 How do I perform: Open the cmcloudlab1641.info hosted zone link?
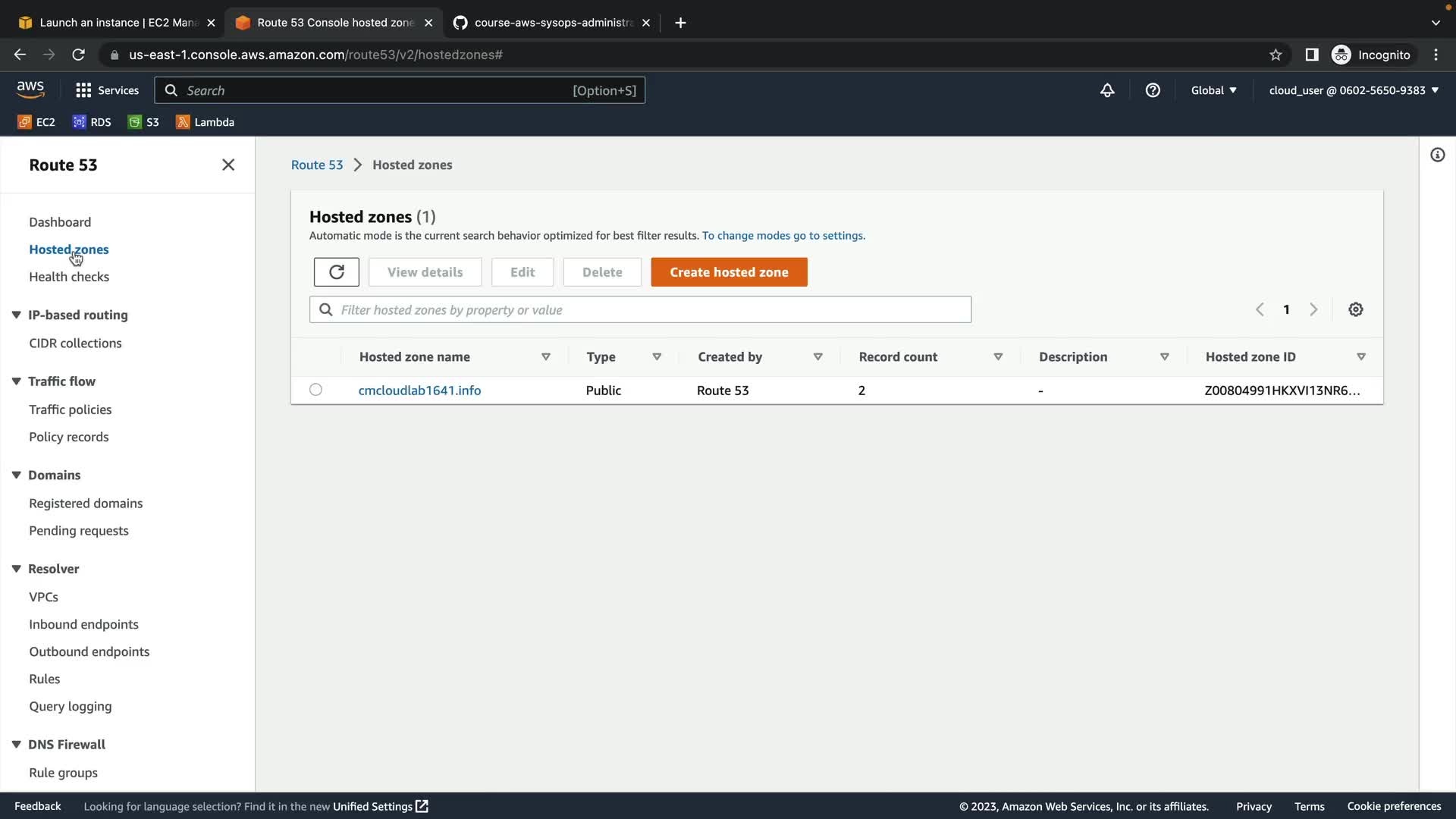pyautogui.click(x=419, y=391)
